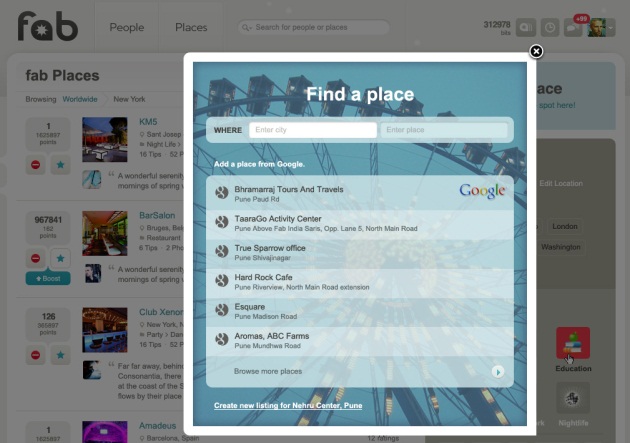Focus the search people or places field

313,27
